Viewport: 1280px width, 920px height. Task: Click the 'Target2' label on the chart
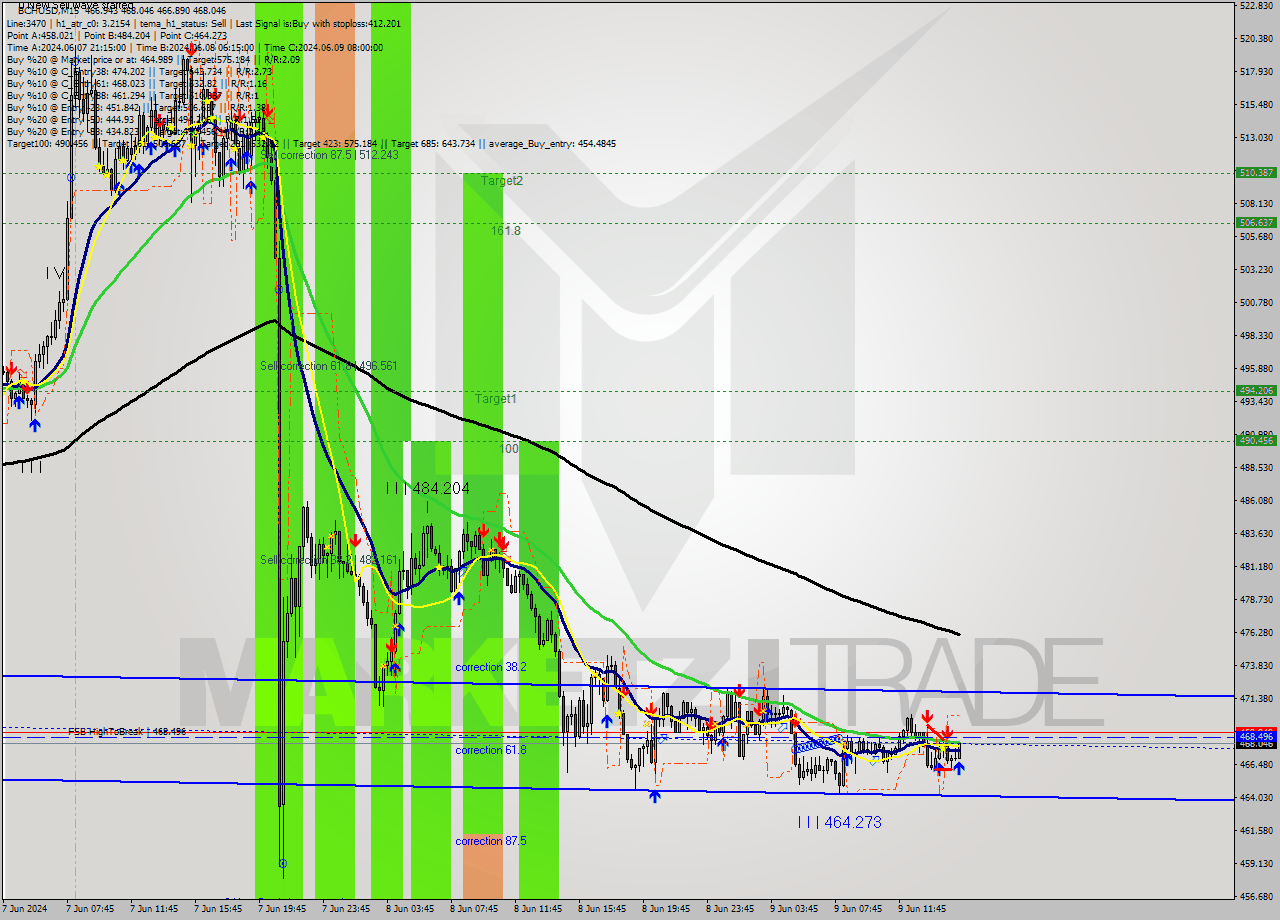click(x=502, y=181)
